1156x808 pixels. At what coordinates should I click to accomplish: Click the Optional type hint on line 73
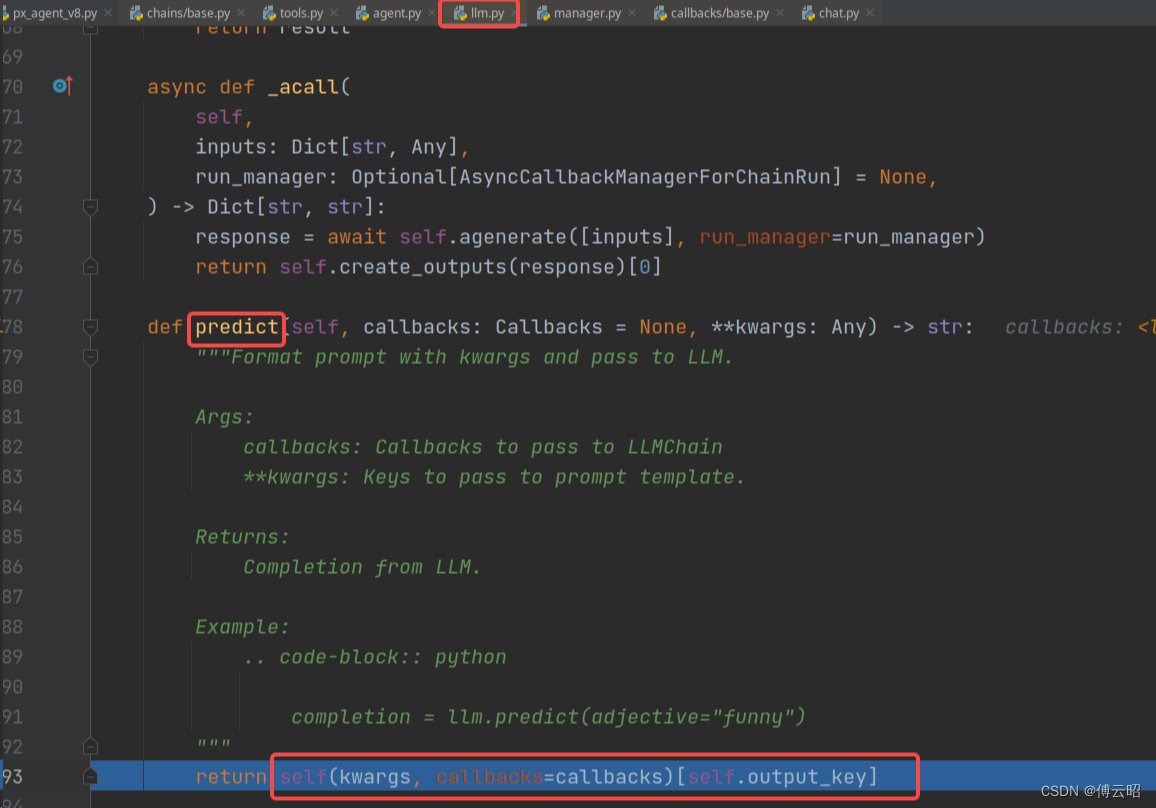[398, 177]
